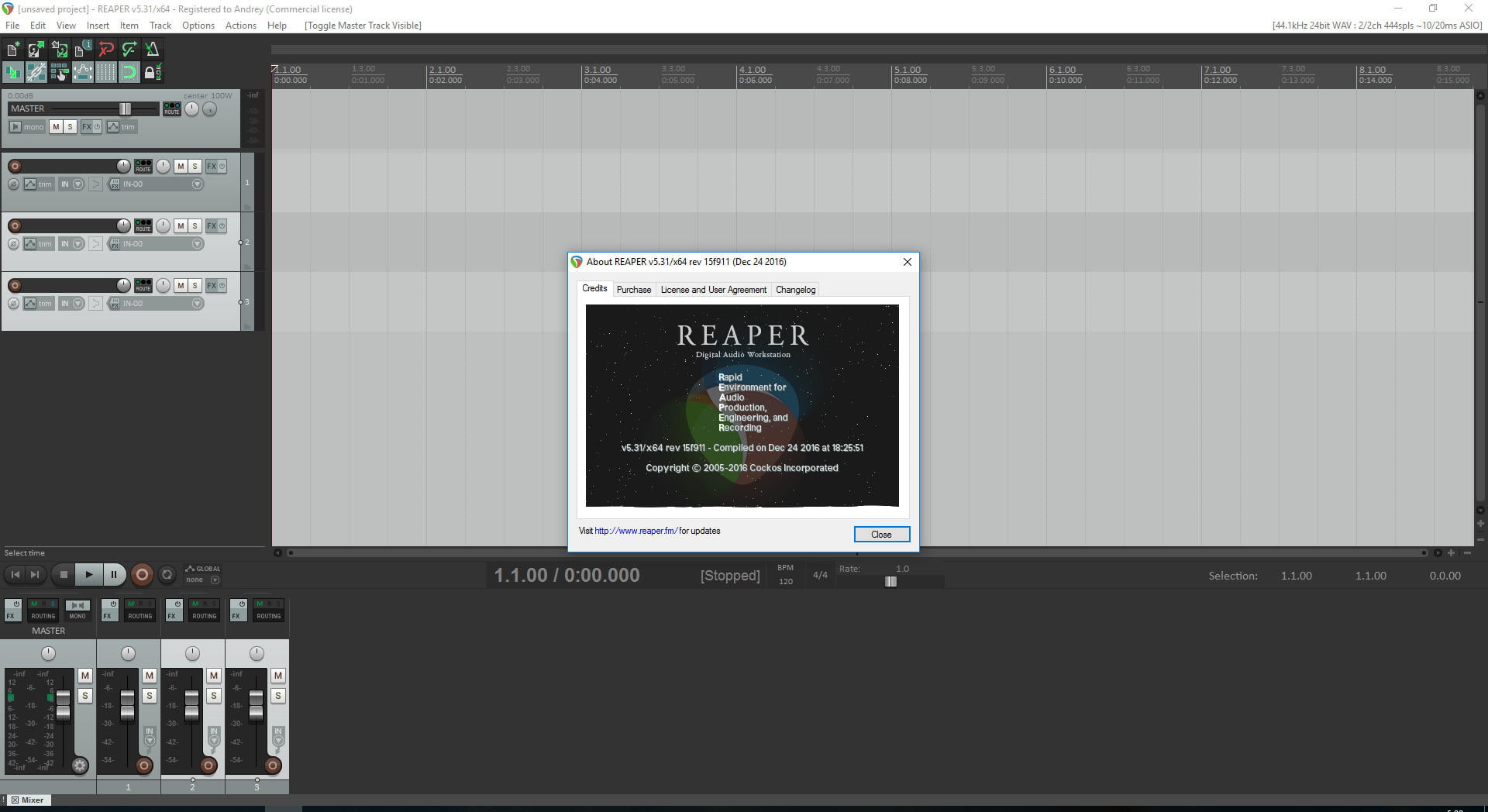Click the New Project toolbar icon
1488x812 pixels.
point(13,50)
